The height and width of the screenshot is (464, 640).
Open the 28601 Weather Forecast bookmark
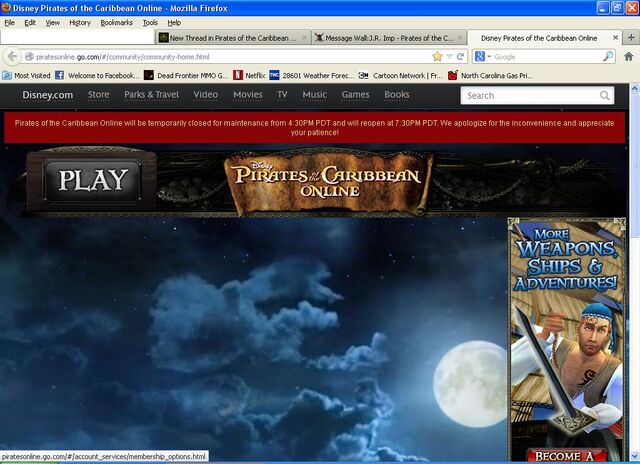[312, 75]
